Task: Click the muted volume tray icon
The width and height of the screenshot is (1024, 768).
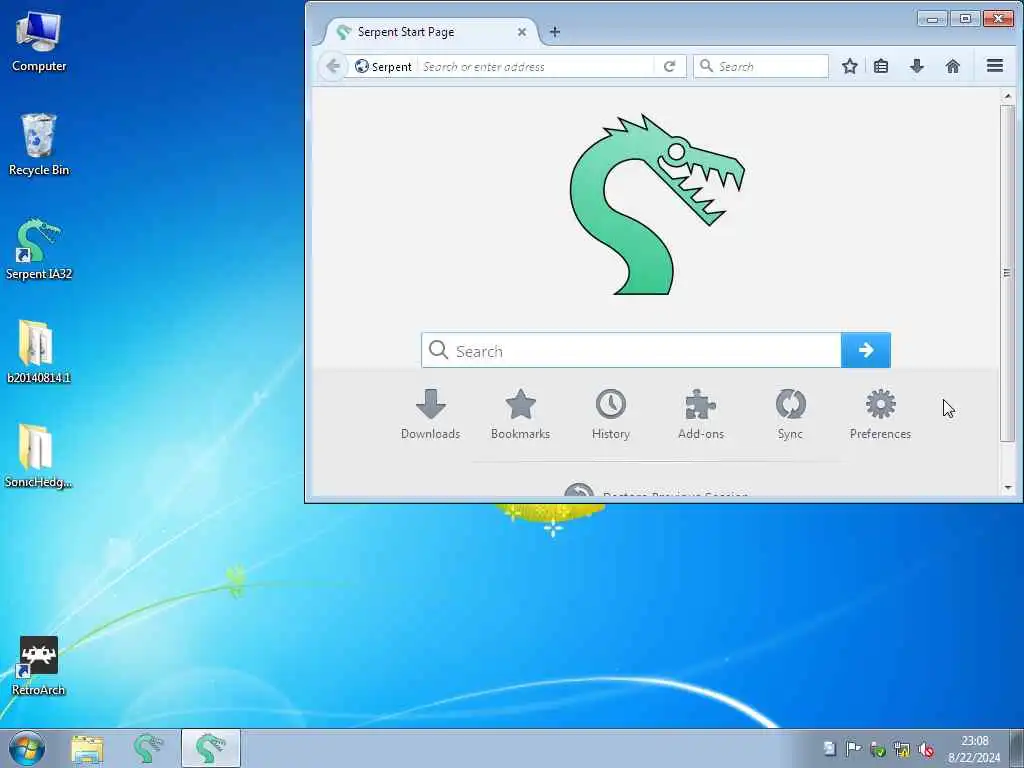Action: pos(925,749)
